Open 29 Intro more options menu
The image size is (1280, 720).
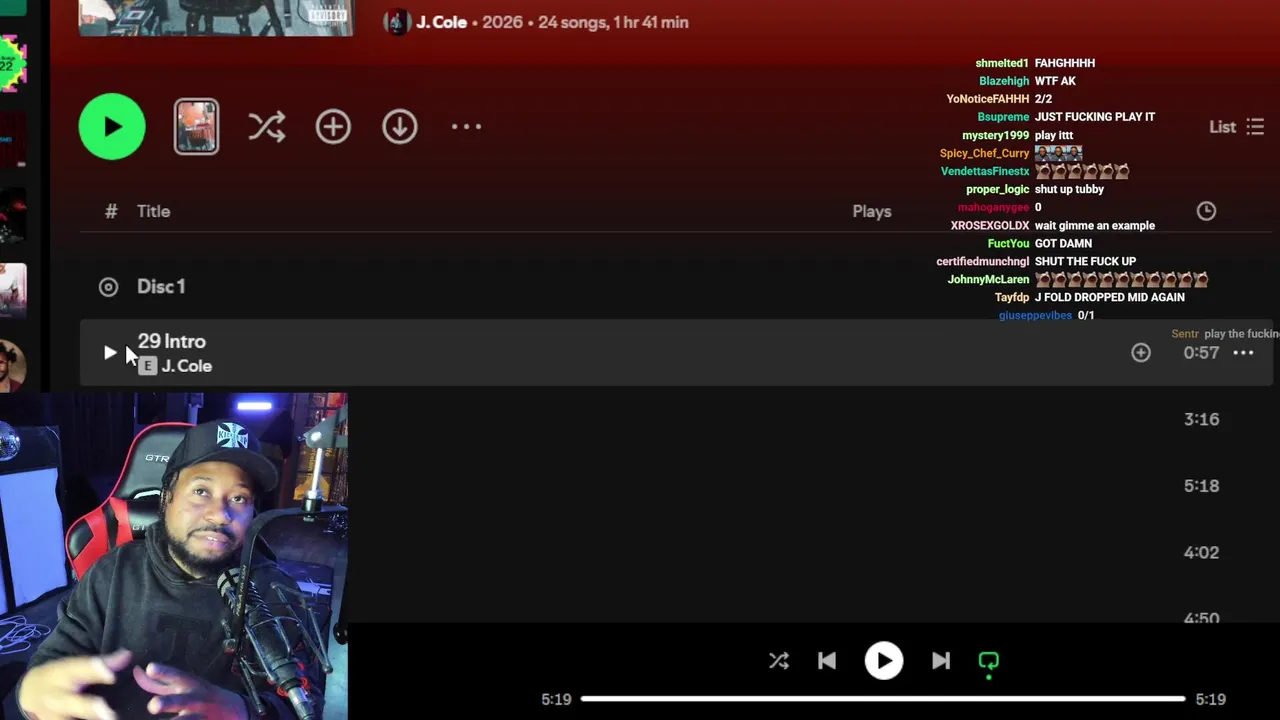tap(1243, 352)
